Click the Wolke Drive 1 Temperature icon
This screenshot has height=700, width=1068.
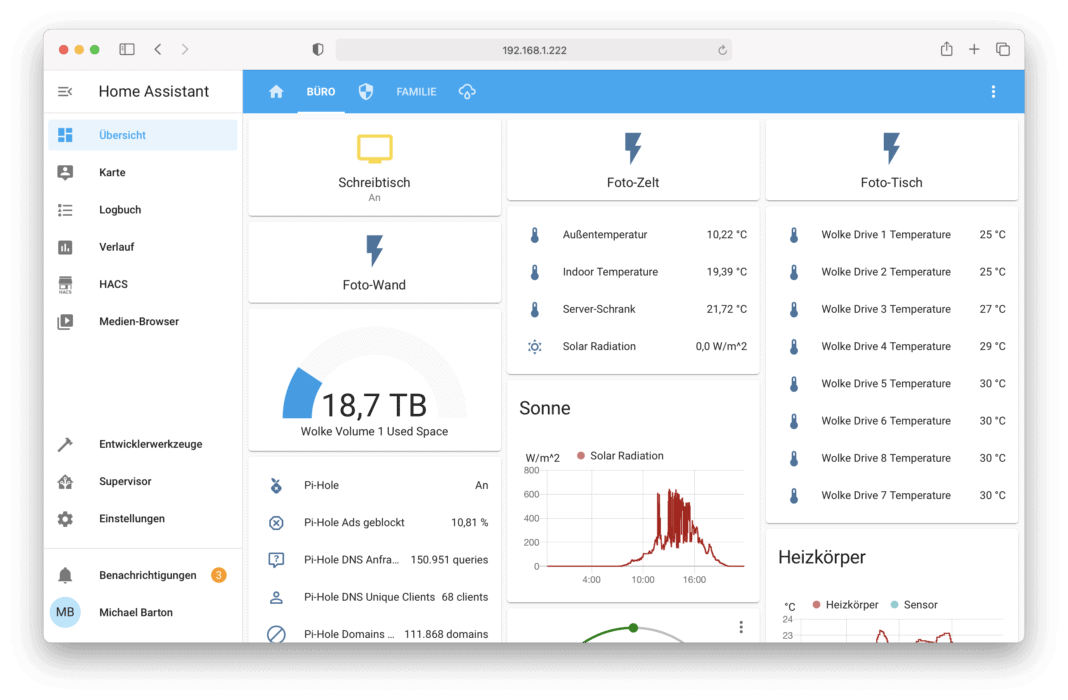coord(794,235)
